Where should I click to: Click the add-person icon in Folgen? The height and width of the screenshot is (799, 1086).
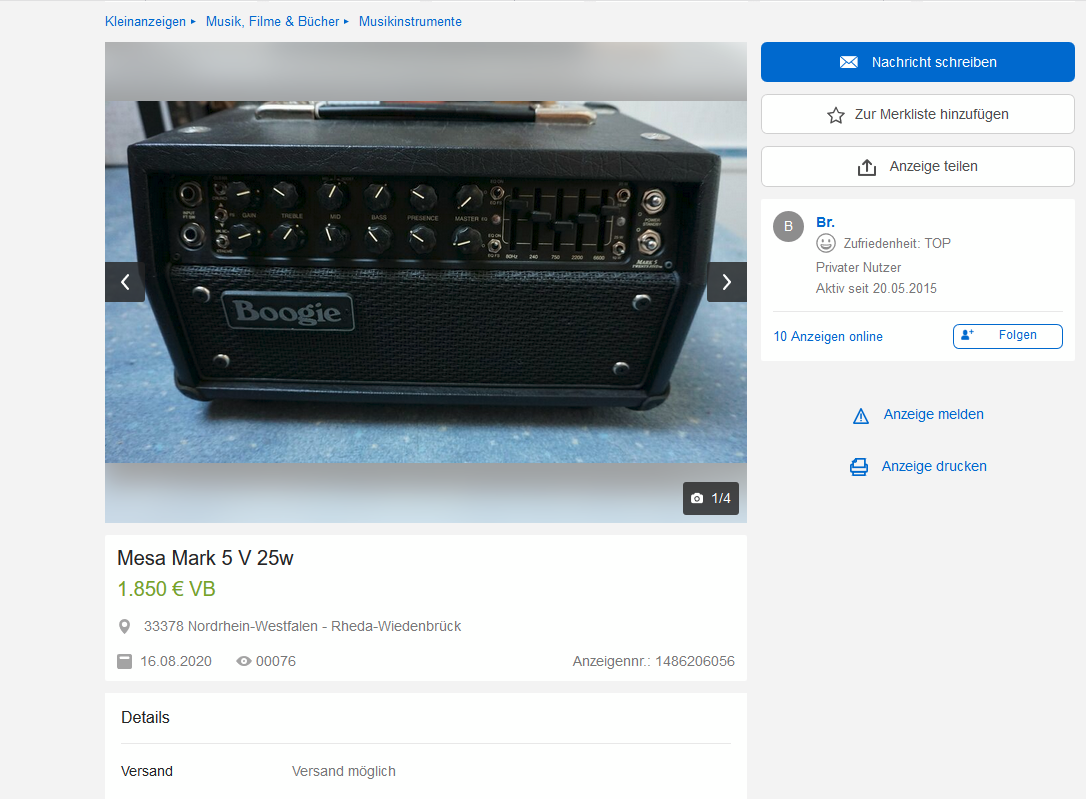click(x=968, y=334)
